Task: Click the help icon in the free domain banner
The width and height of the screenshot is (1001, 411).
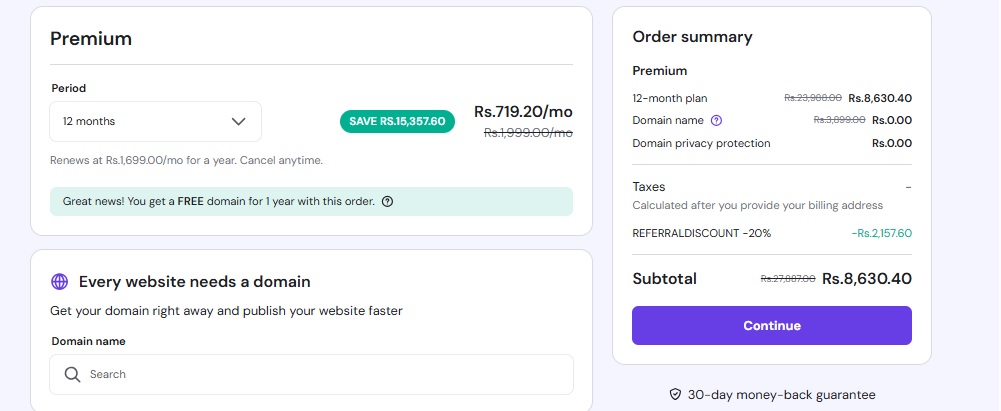Action: tap(388, 201)
